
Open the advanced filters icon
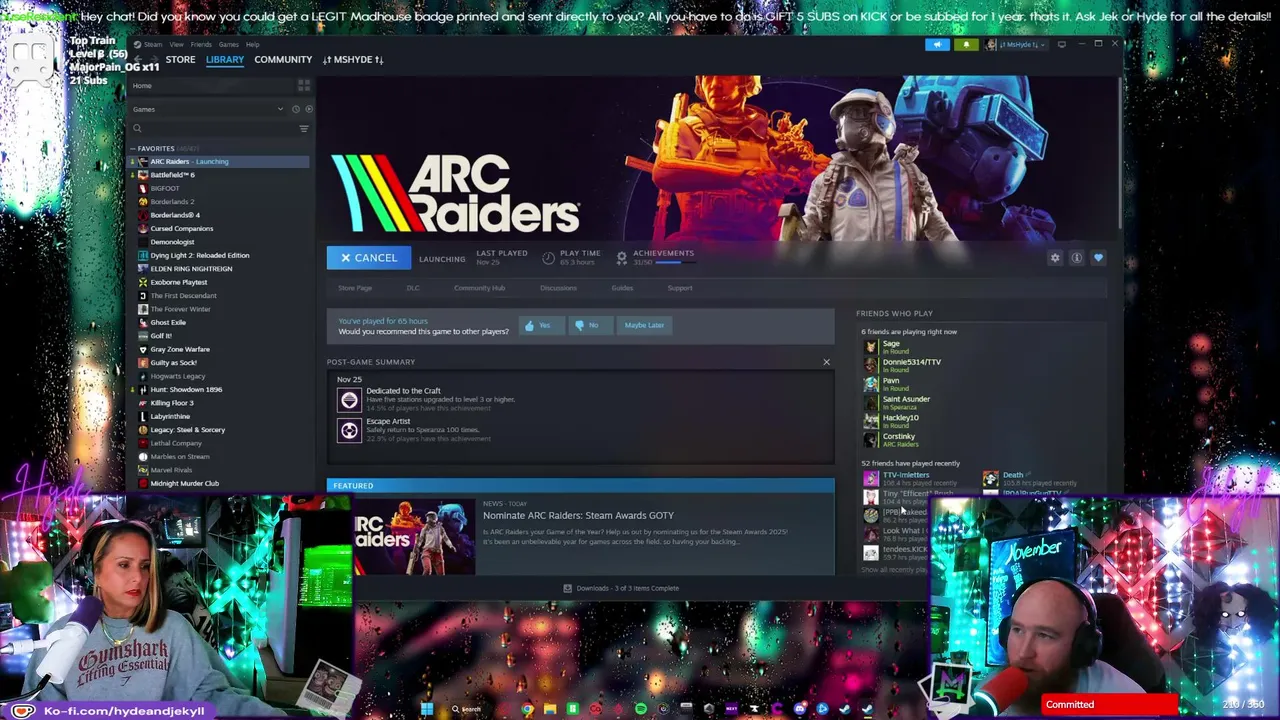pos(304,128)
